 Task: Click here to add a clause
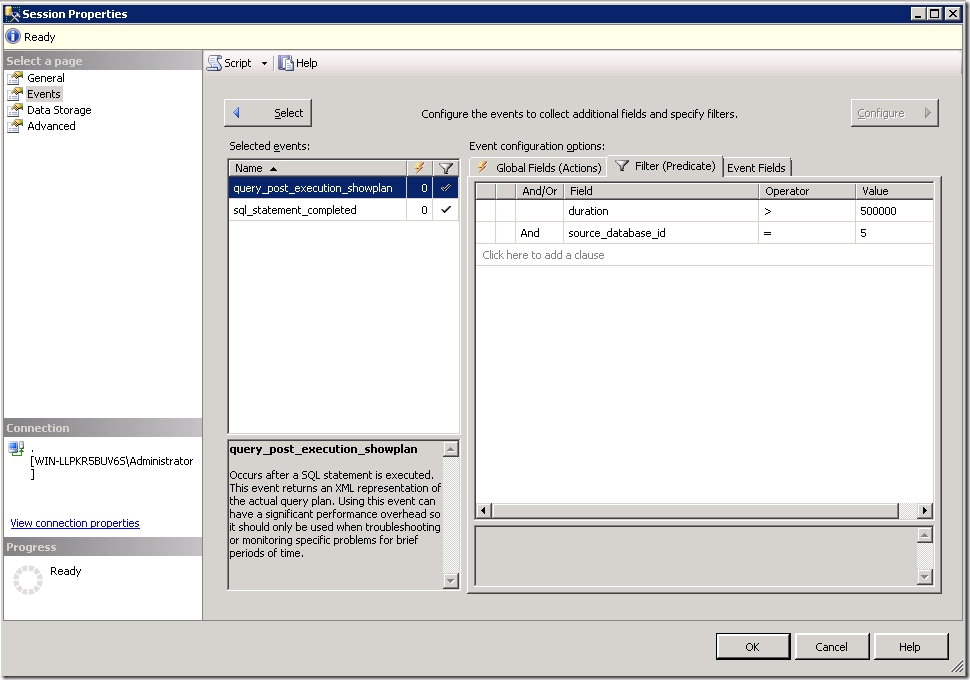[704, 255]
